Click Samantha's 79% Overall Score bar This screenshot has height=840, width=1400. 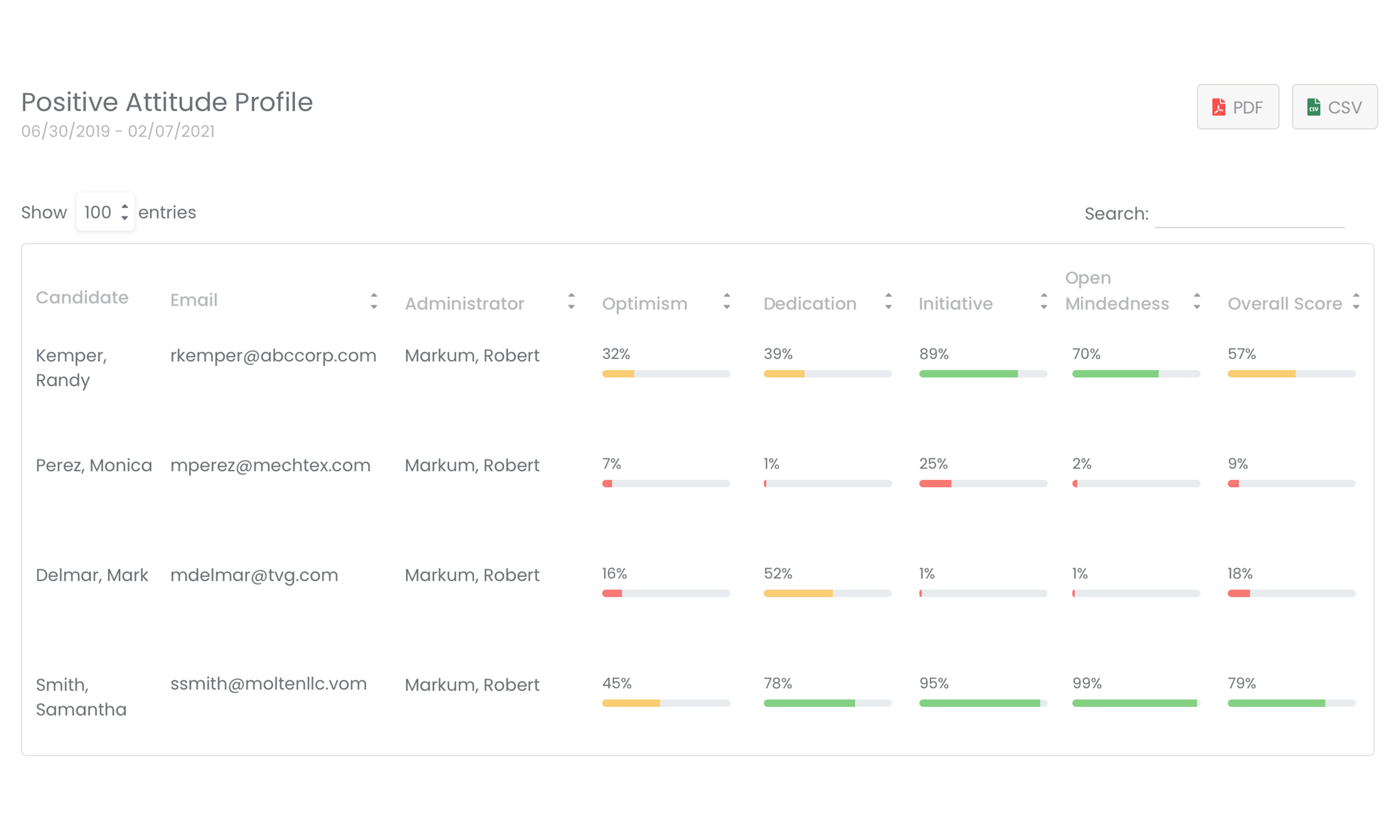(x=1291, y=703)
